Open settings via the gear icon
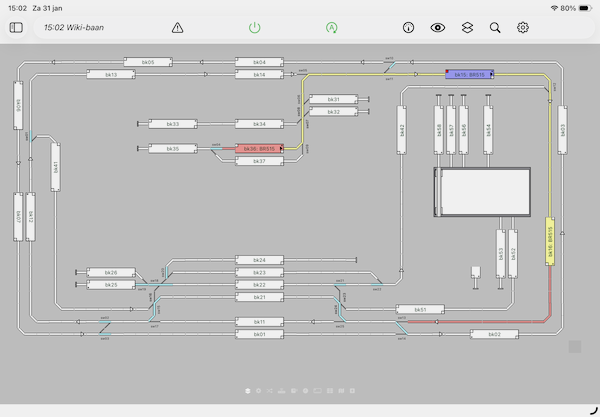 [x=523, y=28]
